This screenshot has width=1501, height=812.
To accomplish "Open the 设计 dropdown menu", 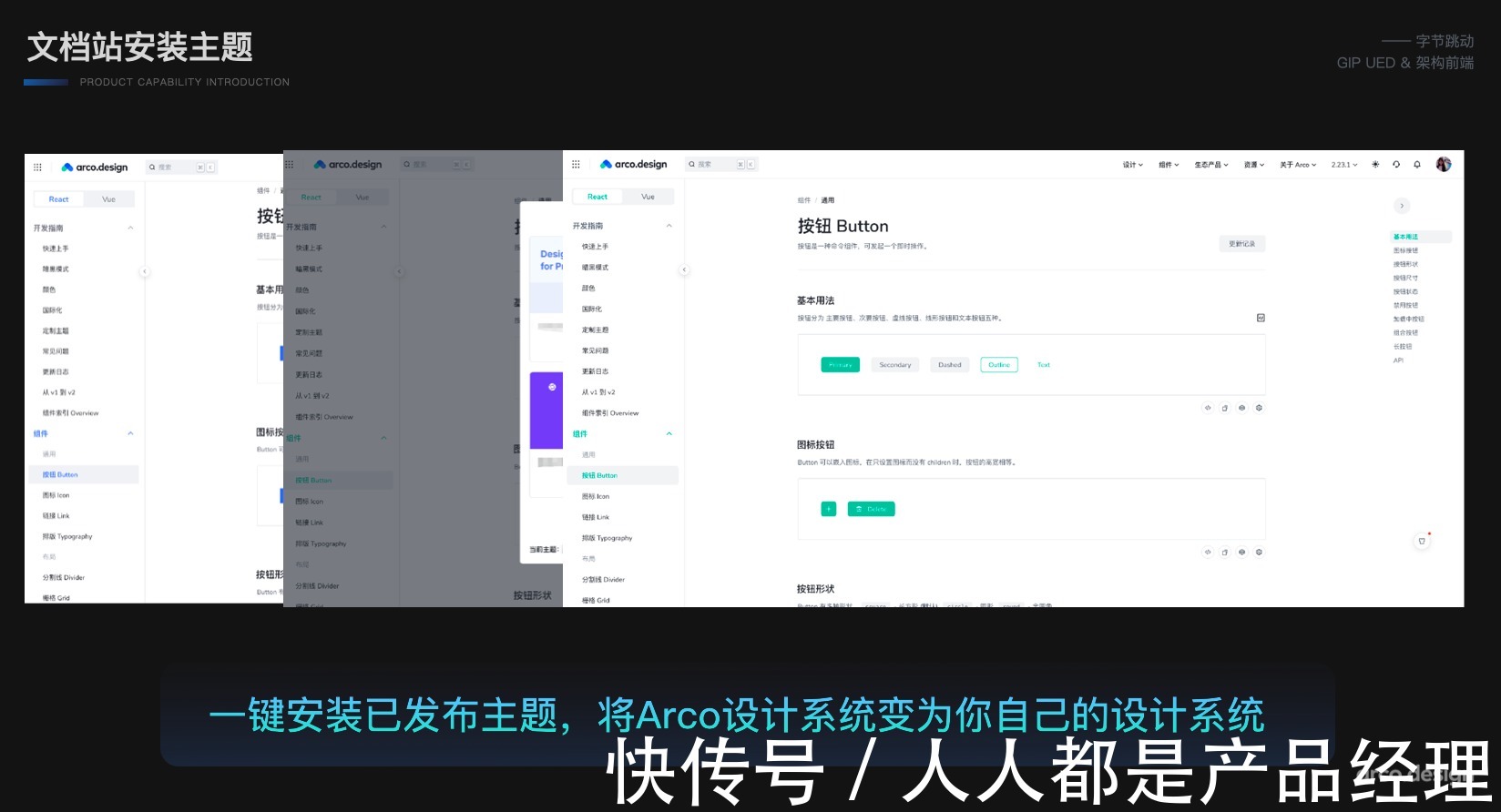I will (1132, 165).
